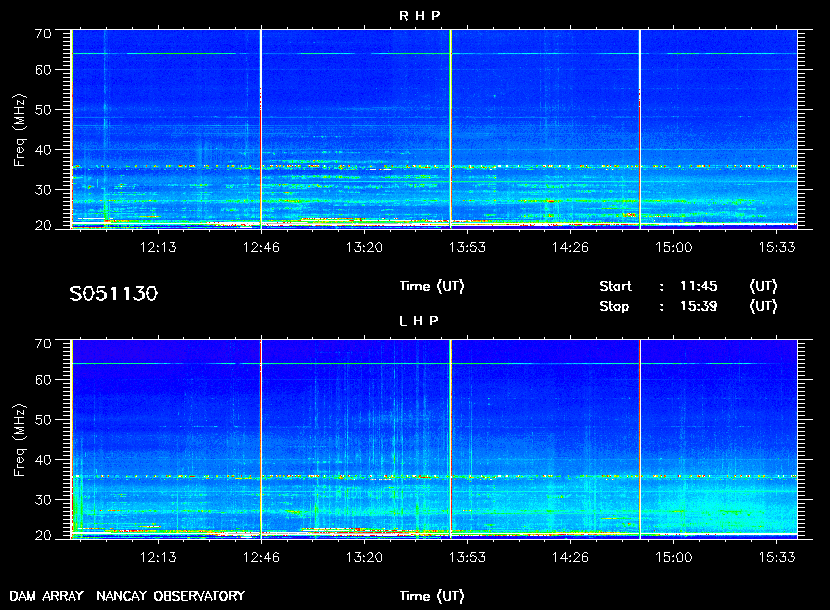Click the 70 frequency tick on RHP axis
The width and height of the screenshot is (830, 610).
(43, 34)
